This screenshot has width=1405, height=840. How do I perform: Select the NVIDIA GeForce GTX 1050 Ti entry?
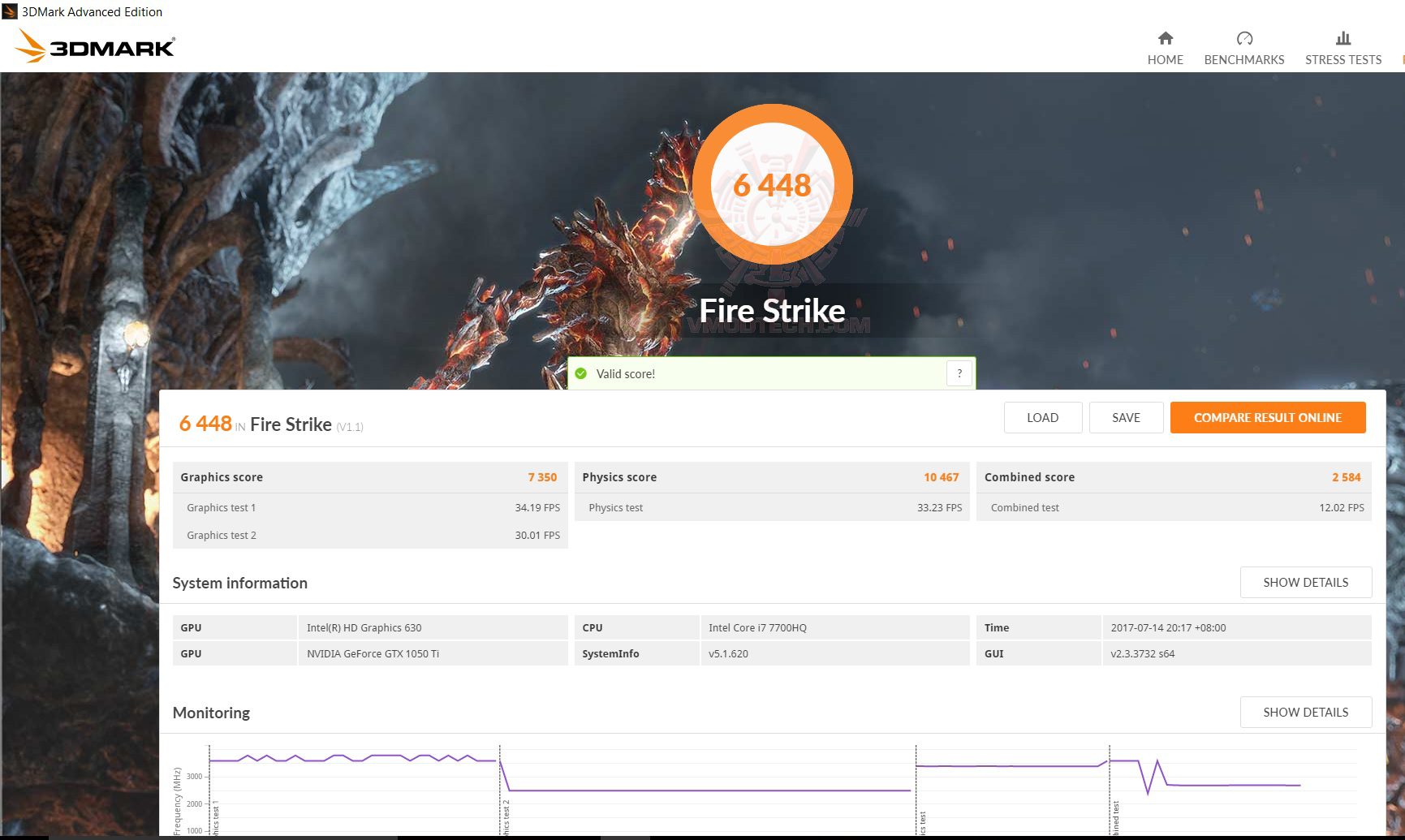[373, 653]
